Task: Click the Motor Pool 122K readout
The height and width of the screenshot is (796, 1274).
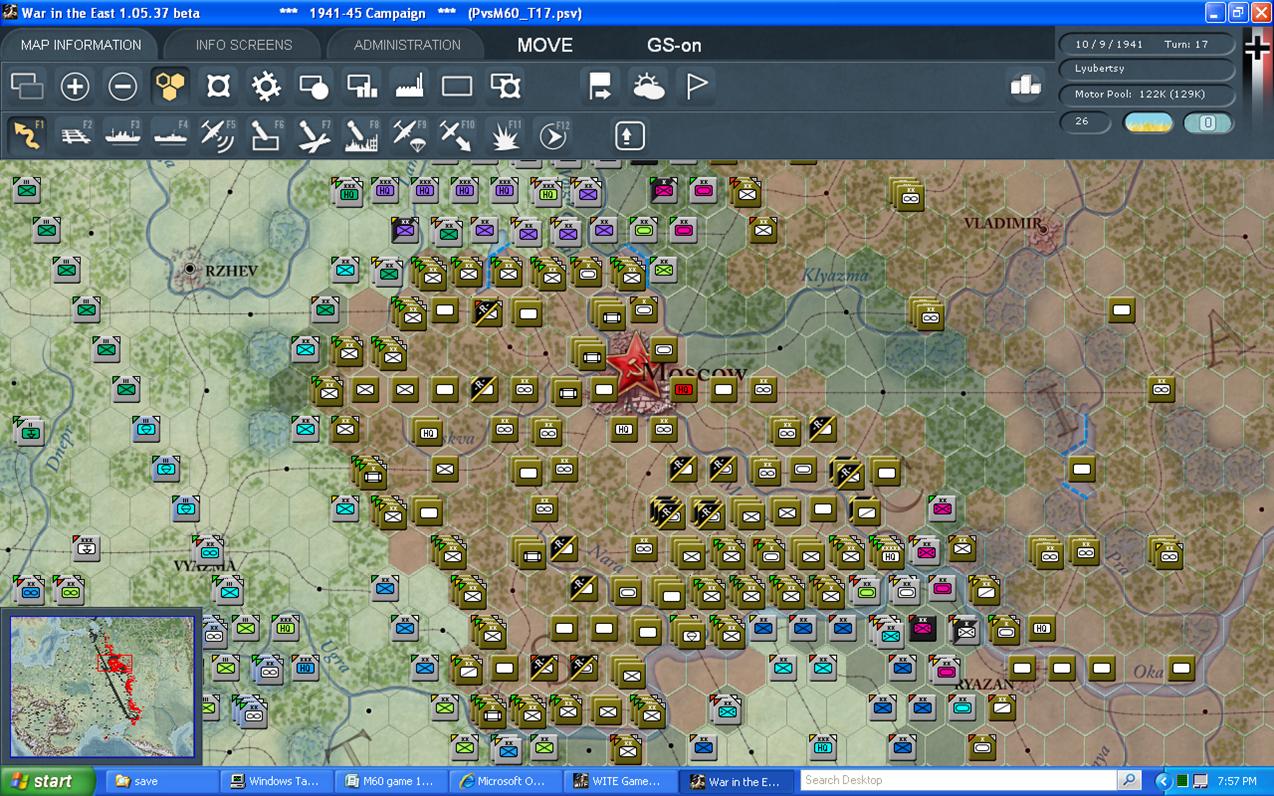Action: (x=1147, y=94)
